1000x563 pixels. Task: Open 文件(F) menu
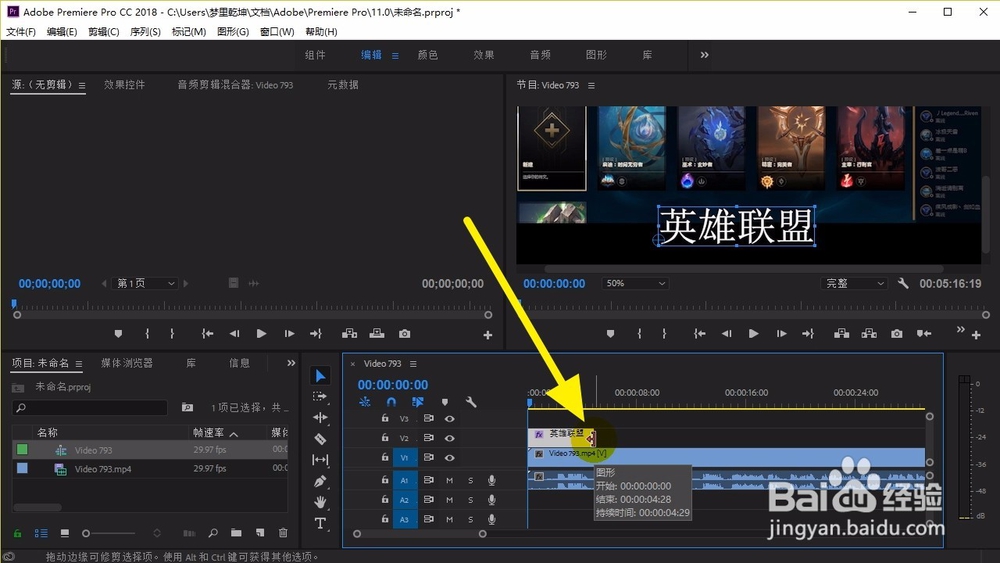click(20, 31)
